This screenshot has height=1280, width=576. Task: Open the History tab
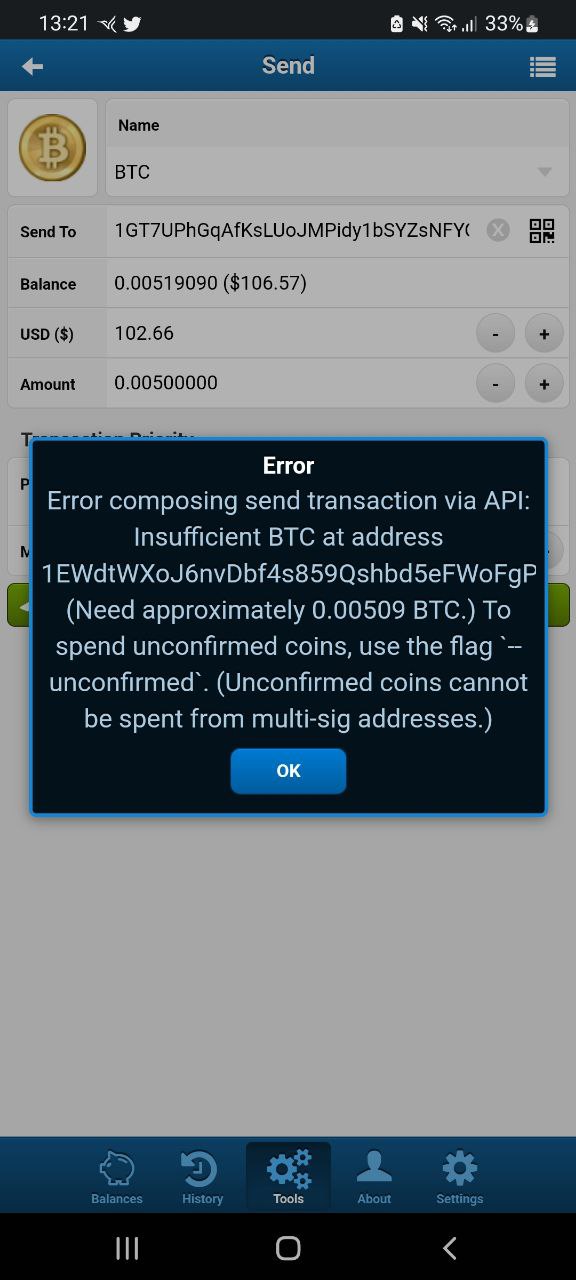point(202,1177)
